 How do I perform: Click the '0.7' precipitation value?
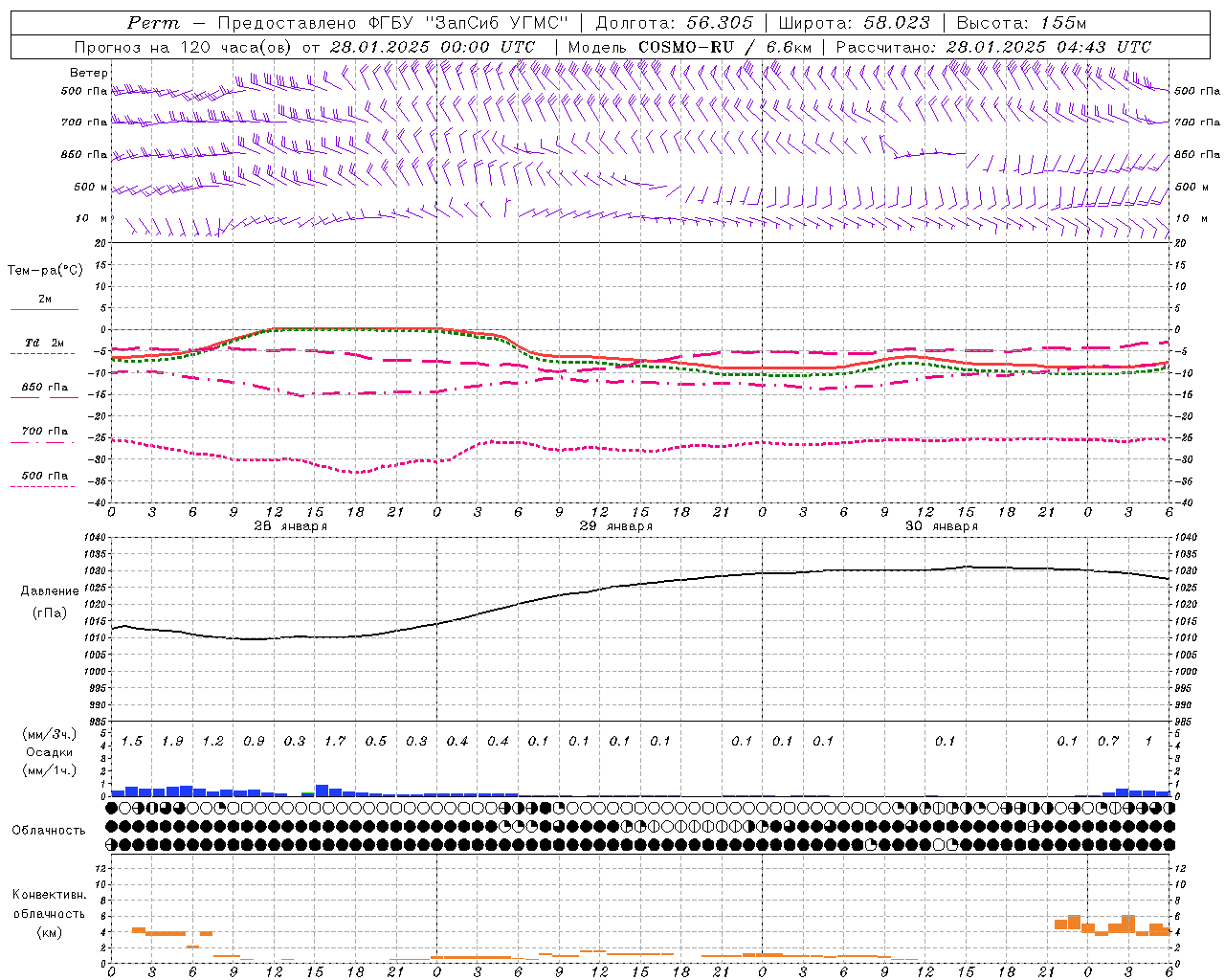coord(1108,741)
